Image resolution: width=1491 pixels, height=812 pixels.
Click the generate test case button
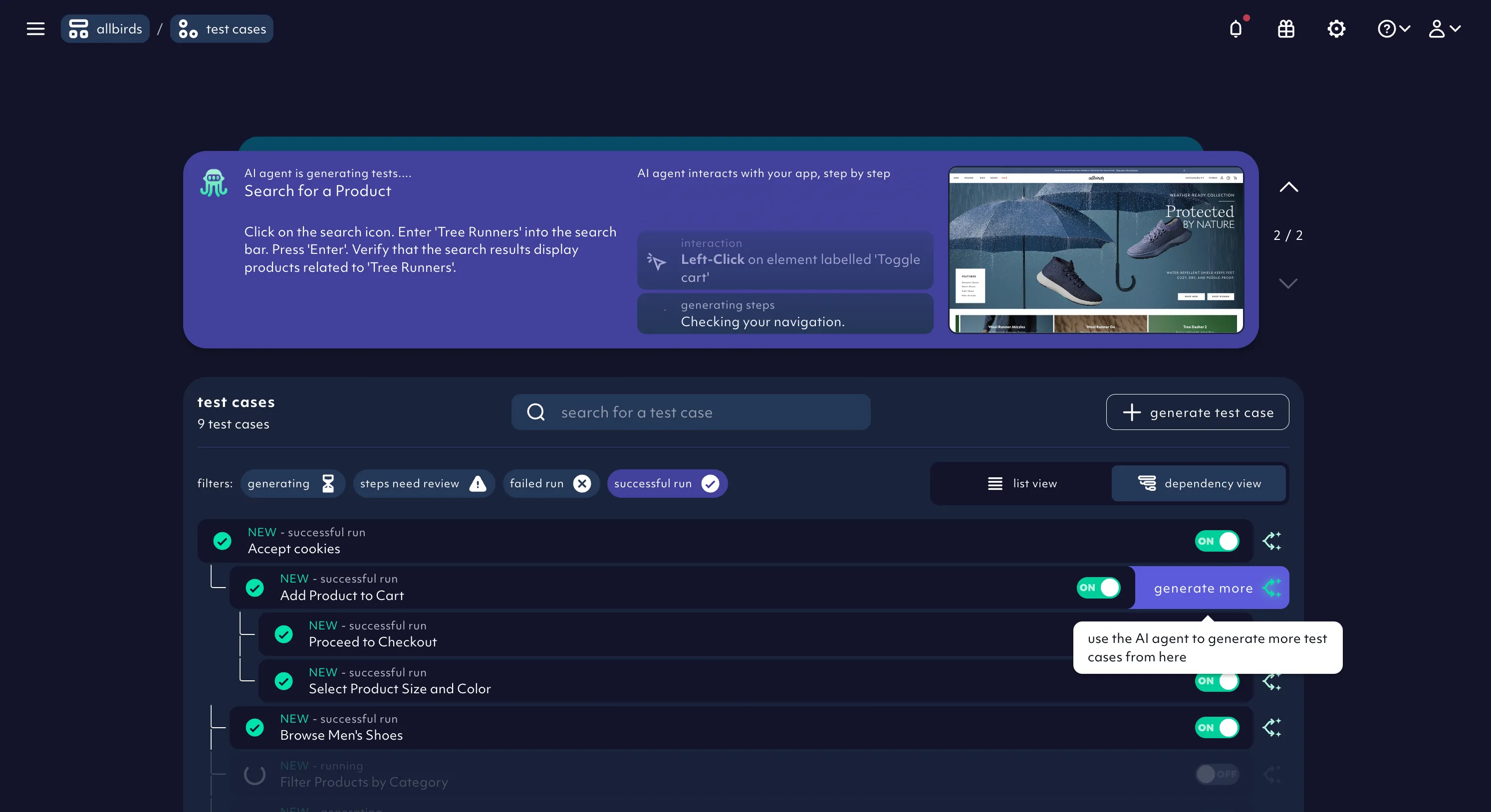1197,412
